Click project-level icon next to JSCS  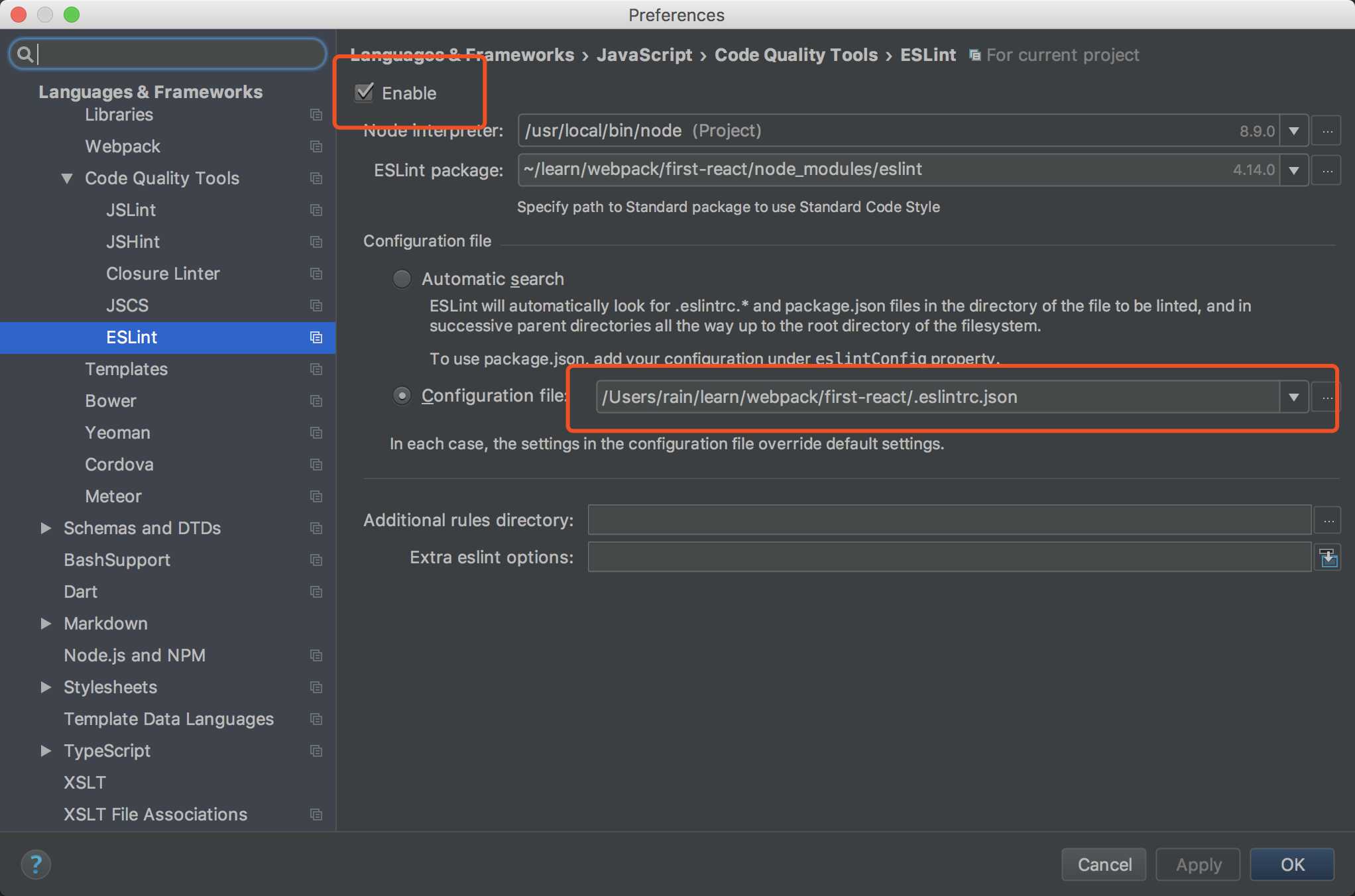point(316,306)
